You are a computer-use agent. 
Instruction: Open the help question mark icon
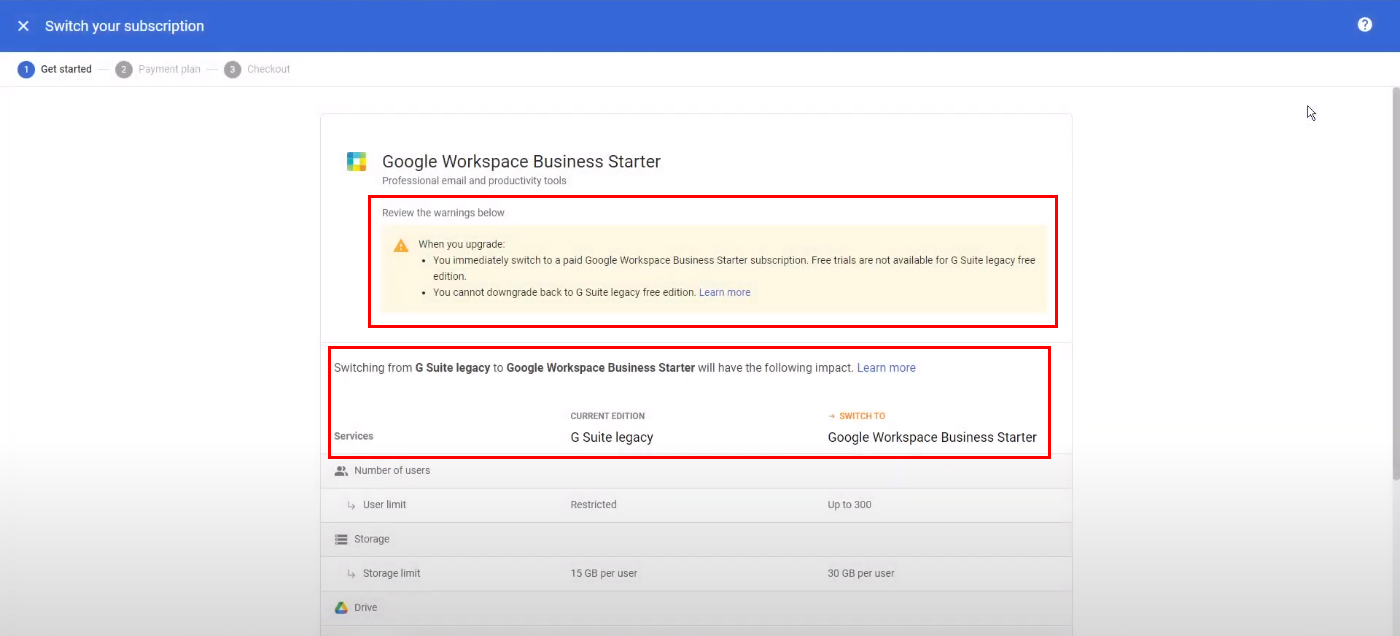[x=1365, y=25]
